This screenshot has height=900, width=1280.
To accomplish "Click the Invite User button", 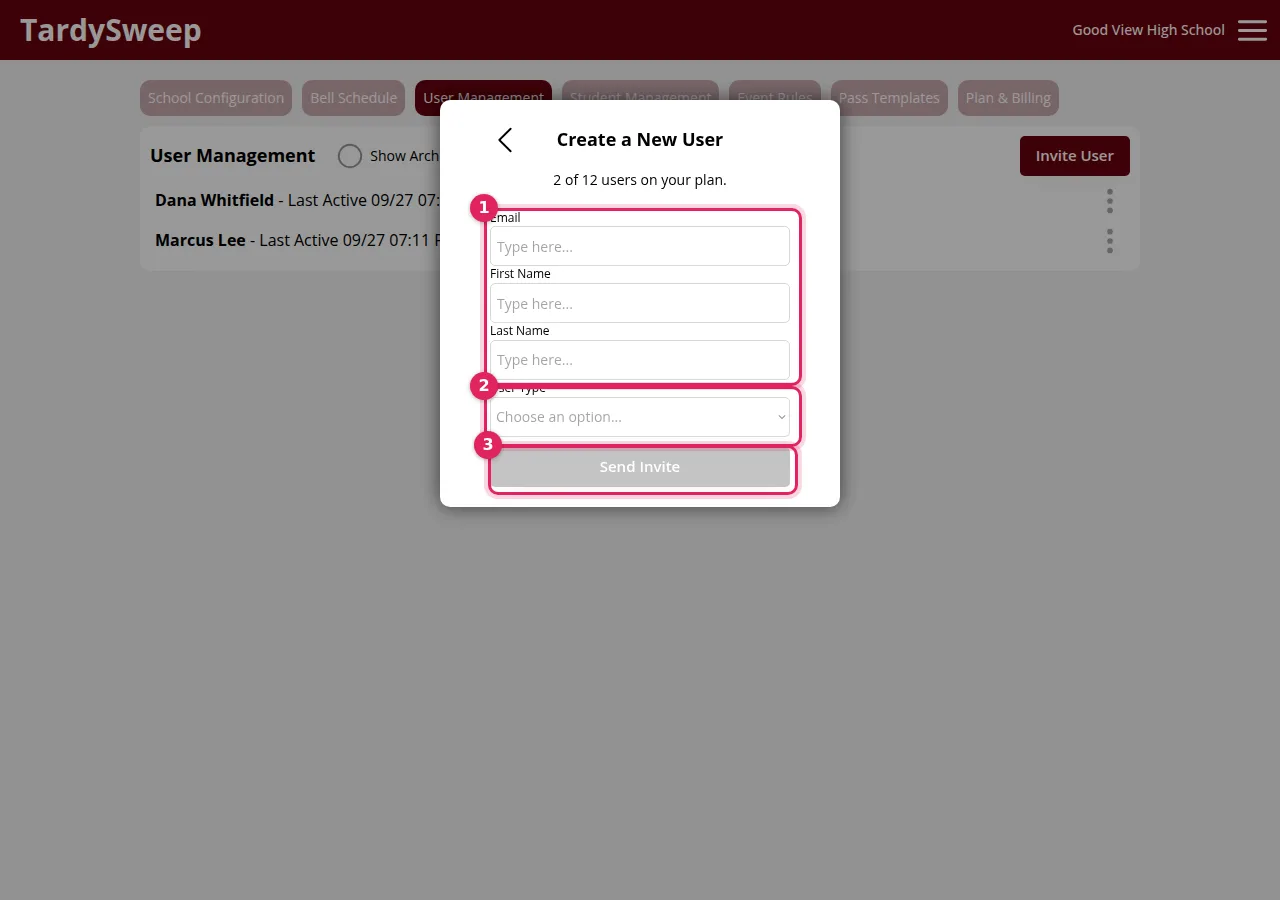I will tap(1075, 156).
